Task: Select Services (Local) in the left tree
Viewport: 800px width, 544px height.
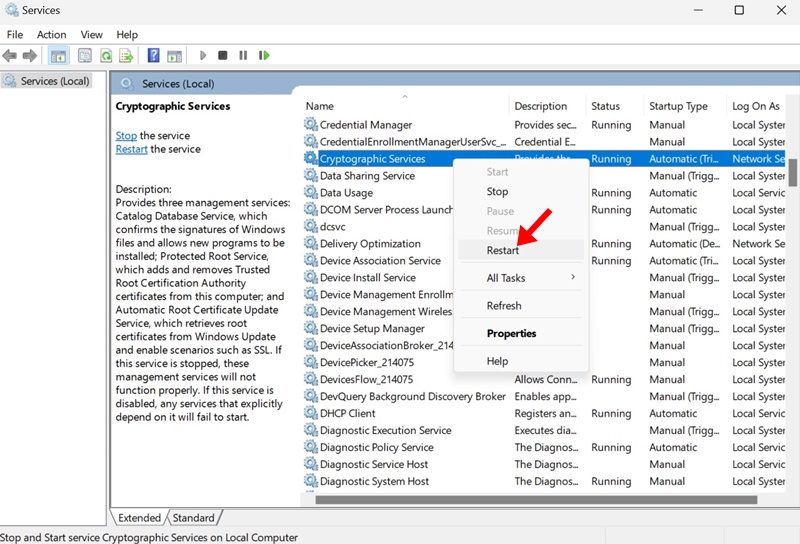Action: 54,81
